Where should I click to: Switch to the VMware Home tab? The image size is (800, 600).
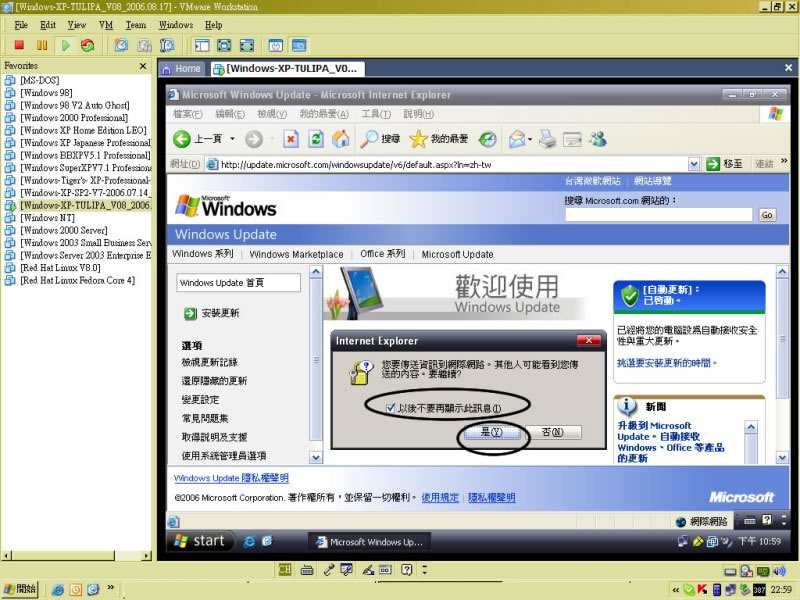182,68
